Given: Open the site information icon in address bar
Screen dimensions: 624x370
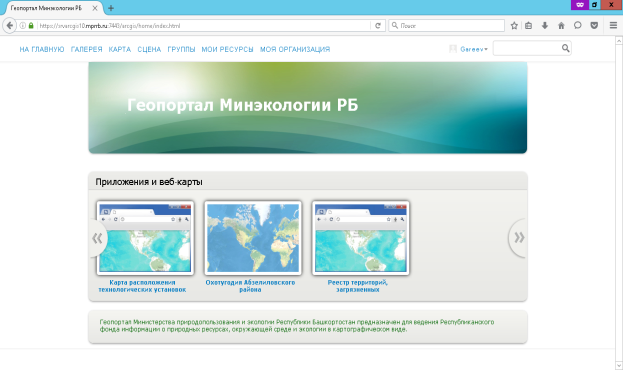Looking at the screenshot, I should point(23,25).
